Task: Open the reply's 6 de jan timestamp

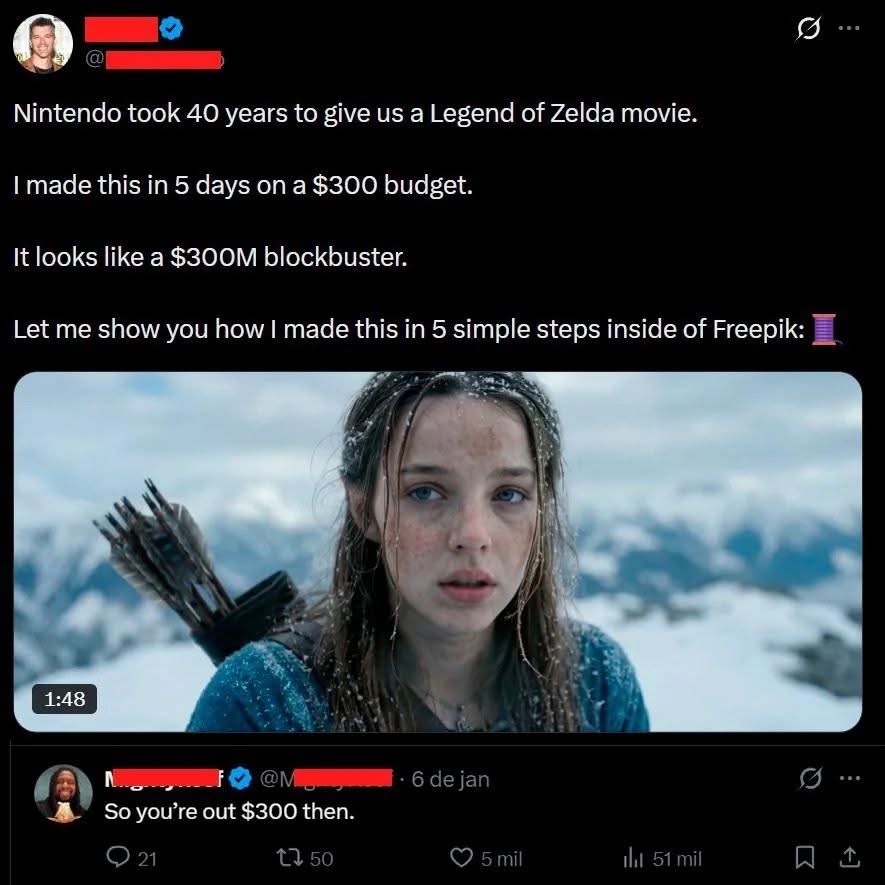Action: (450, 779)
